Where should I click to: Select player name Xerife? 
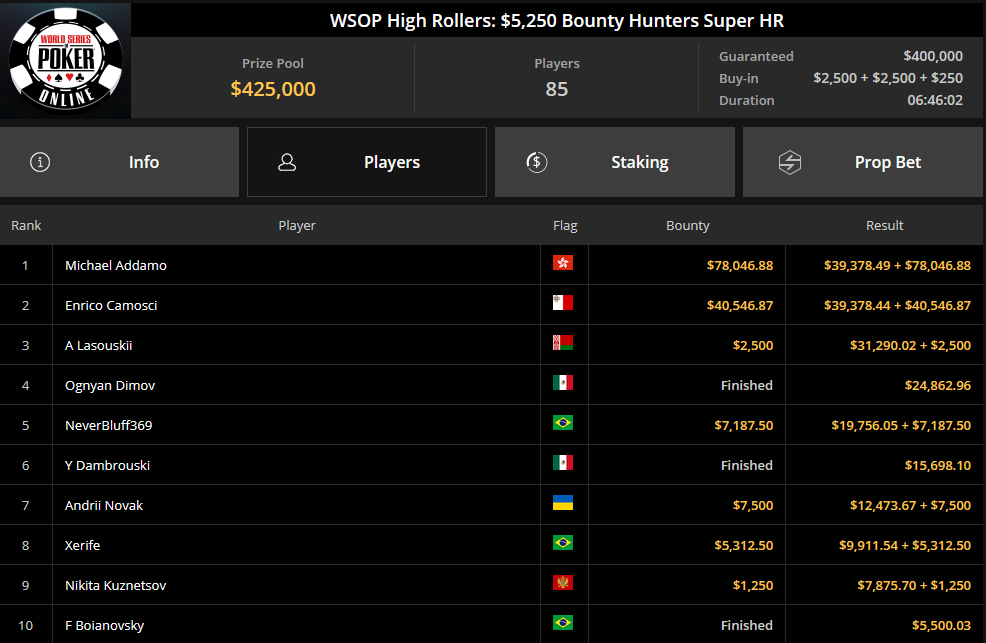[82, 546]
